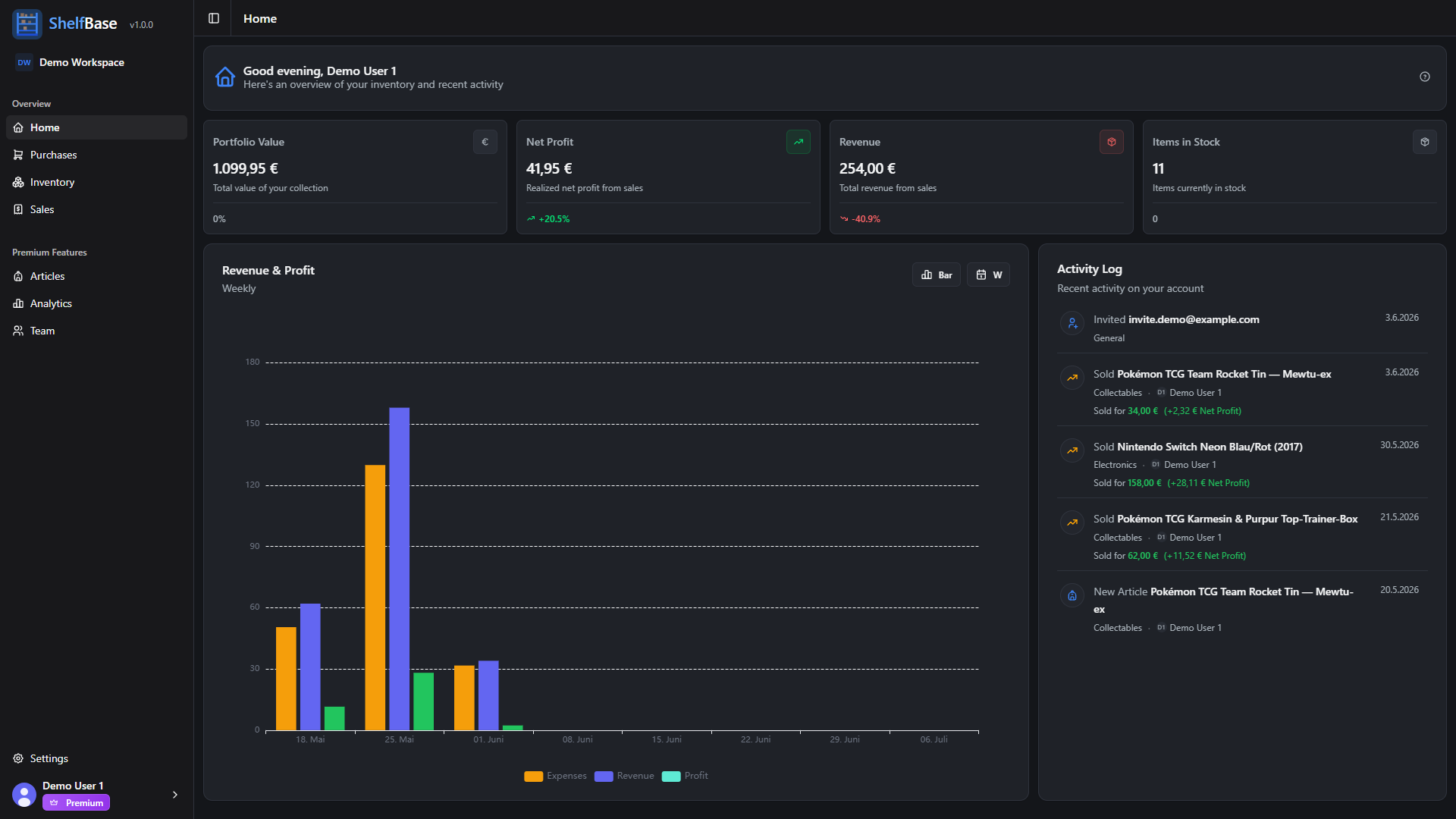Image resolution: width=1456 pixels, height=819 pixels.
Task: Click the ShelfBase logo icon
Action: point(27,24)
